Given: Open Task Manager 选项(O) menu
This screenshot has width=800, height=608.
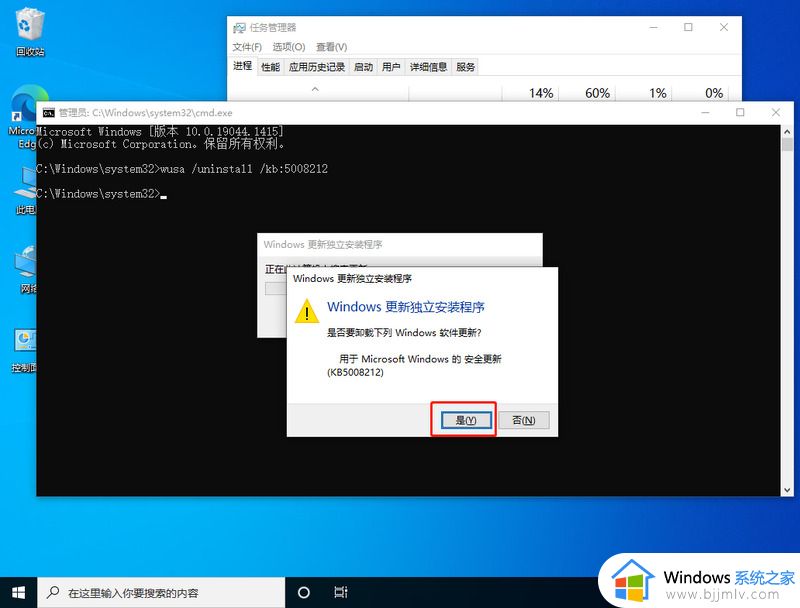Looking at the screenshot, I should coord(288,47).
